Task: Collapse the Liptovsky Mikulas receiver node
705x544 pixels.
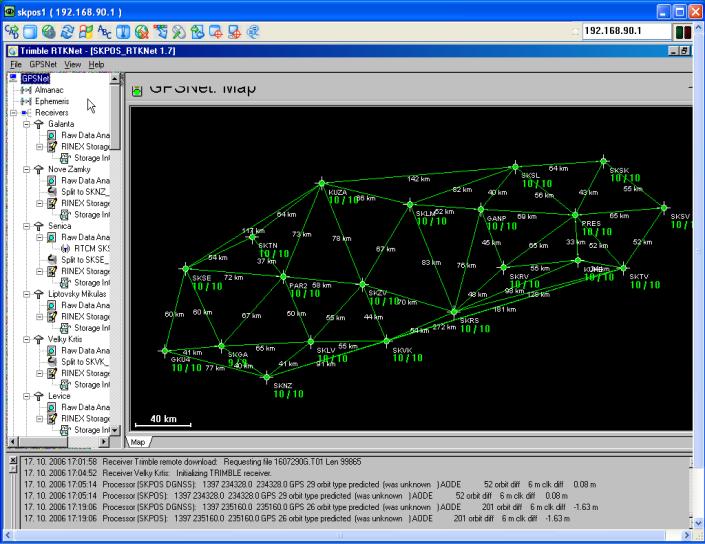Action: pyautogui.click(x=27, y=294)
